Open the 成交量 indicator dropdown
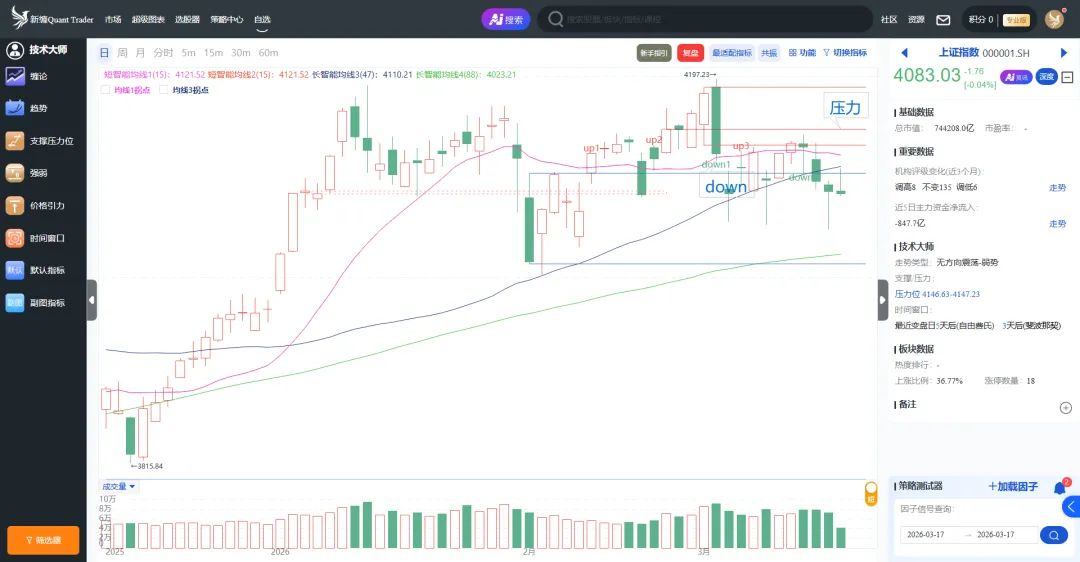1080x562 pixels. point(119,487)
